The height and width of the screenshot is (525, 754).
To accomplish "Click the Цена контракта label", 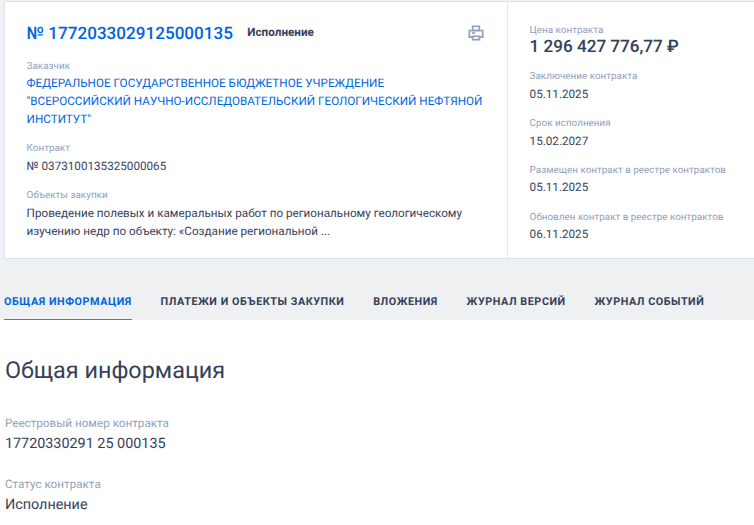I will [566, 30].
